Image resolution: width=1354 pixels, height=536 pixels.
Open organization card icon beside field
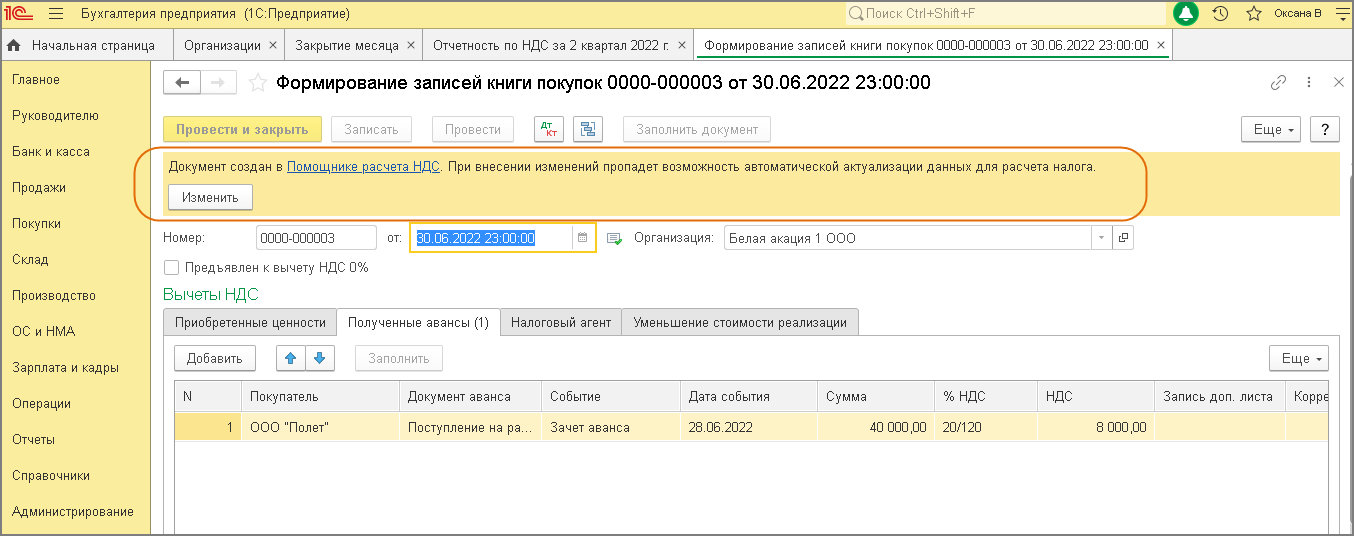point(1123,238)
